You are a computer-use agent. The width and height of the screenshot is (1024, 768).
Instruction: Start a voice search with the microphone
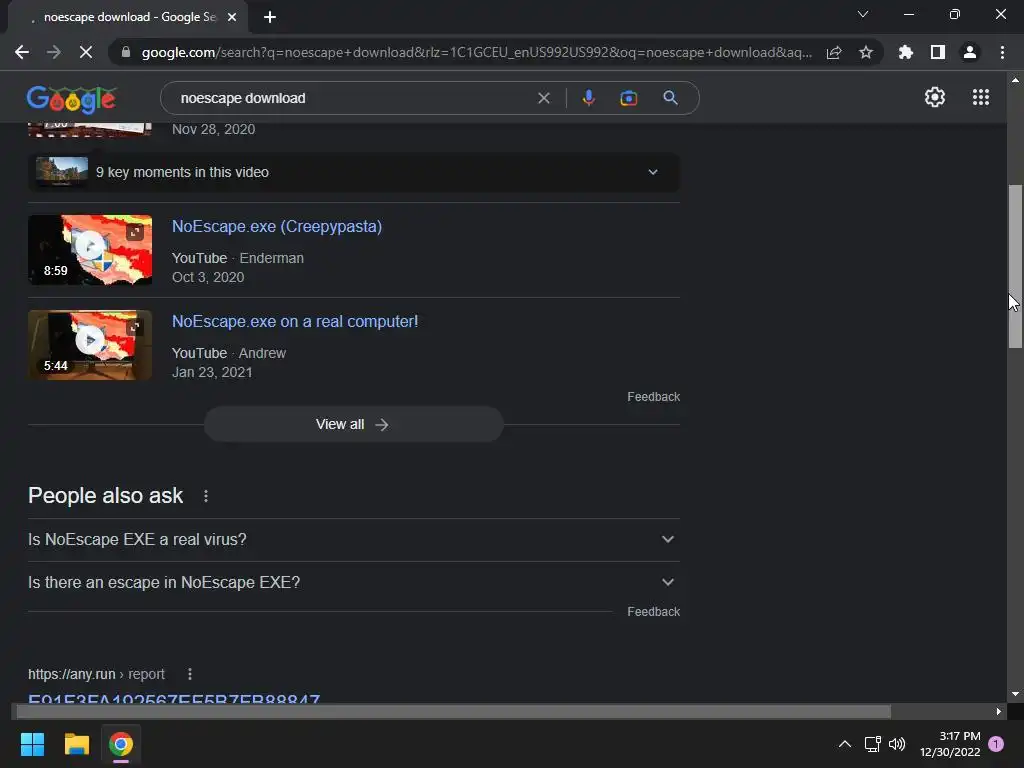(588, 98)
